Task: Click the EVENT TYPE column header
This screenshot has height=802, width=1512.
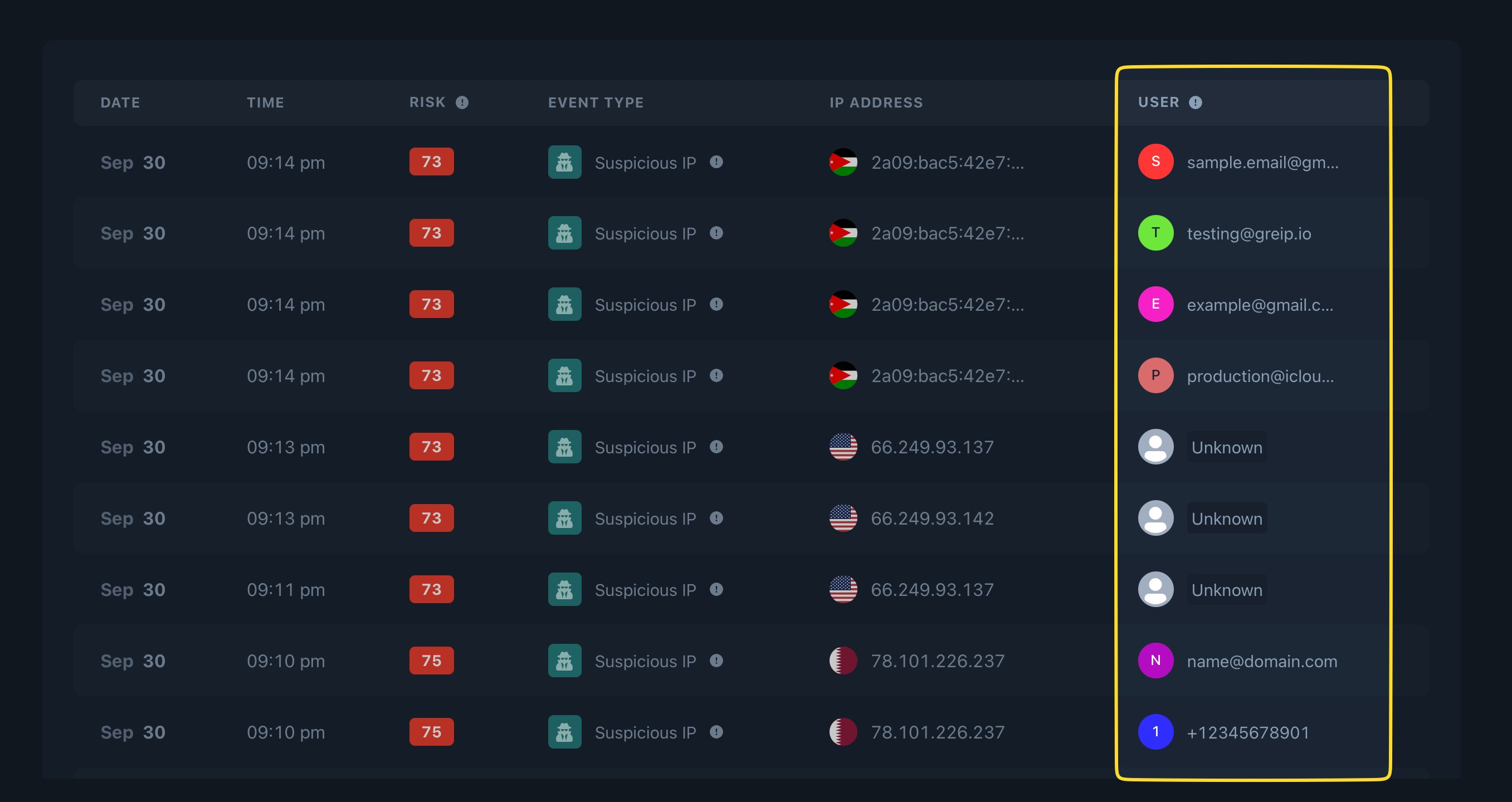Action: tap(595, 102)
